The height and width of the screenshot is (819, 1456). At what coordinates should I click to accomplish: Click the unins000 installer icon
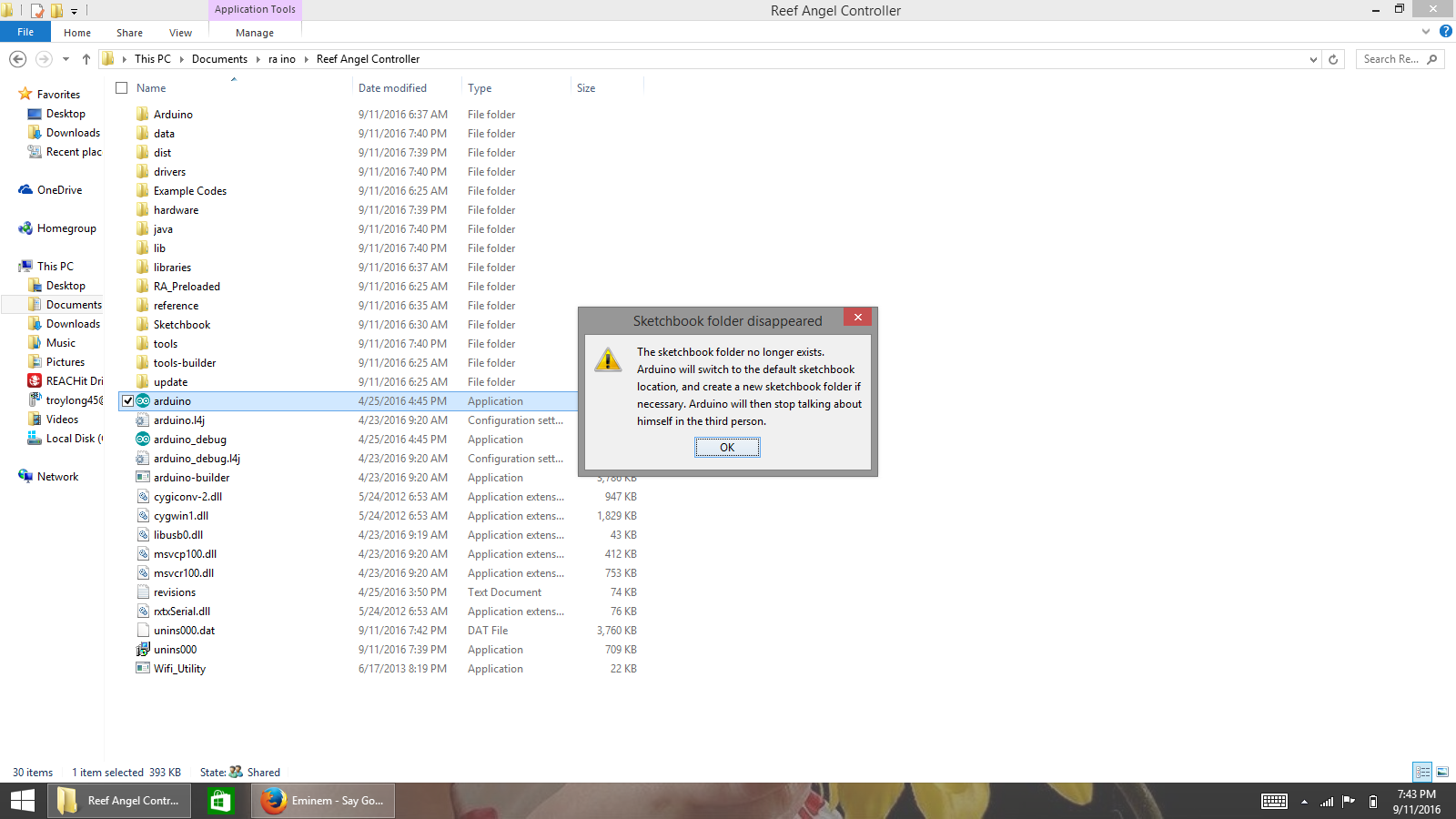point(143,650)
